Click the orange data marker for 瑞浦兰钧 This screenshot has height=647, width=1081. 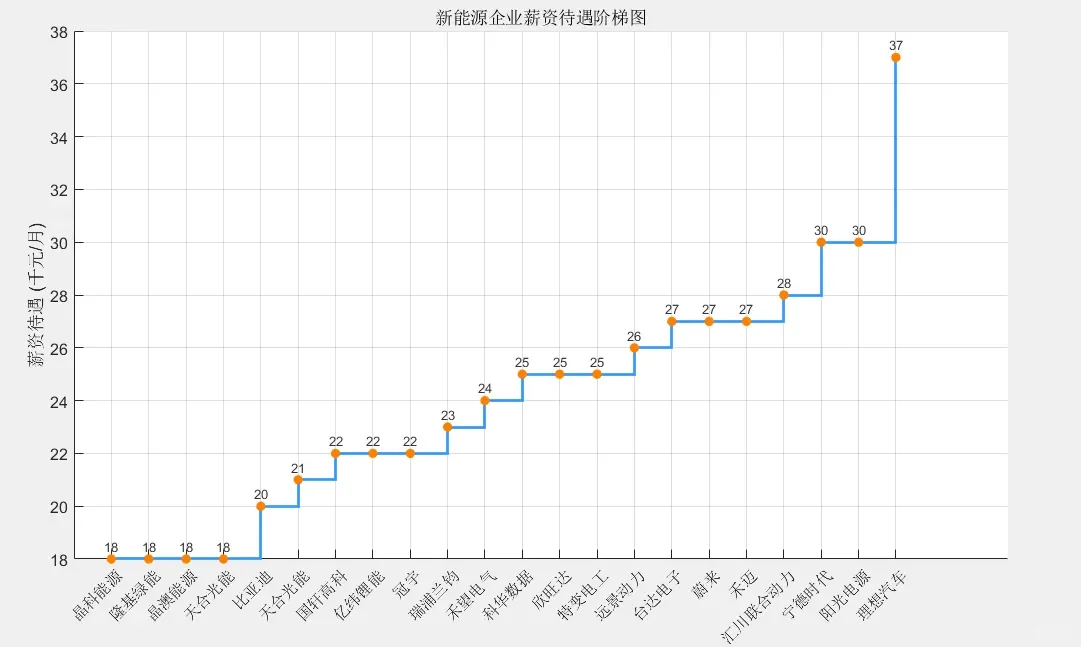tap(447, 427)
